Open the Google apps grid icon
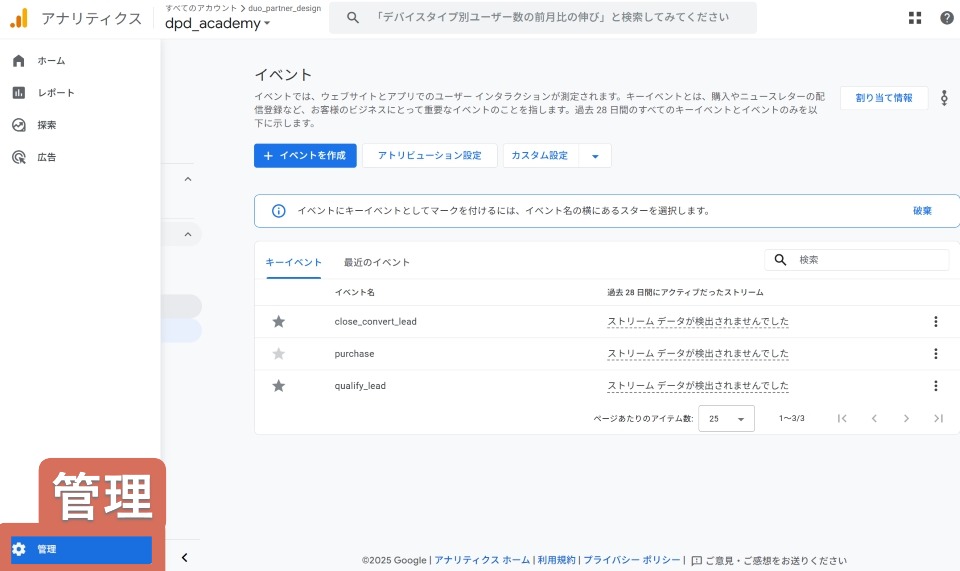 pos(915,18)
